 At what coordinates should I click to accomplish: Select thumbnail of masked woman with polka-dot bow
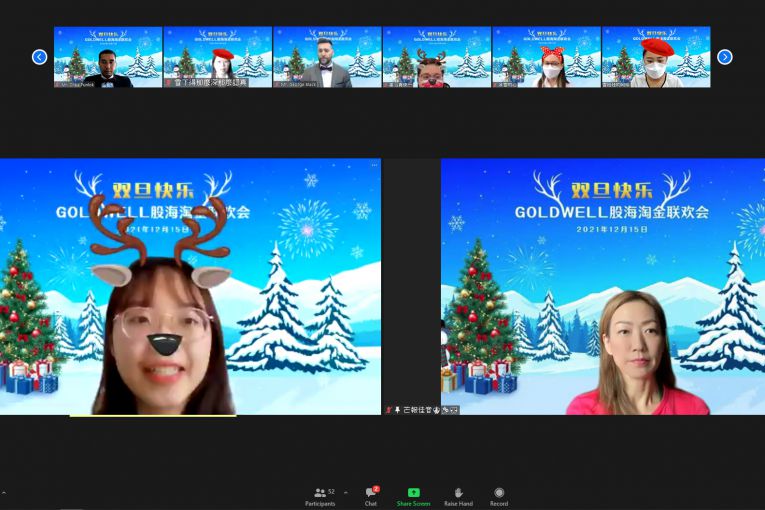(x=546, y=57)
